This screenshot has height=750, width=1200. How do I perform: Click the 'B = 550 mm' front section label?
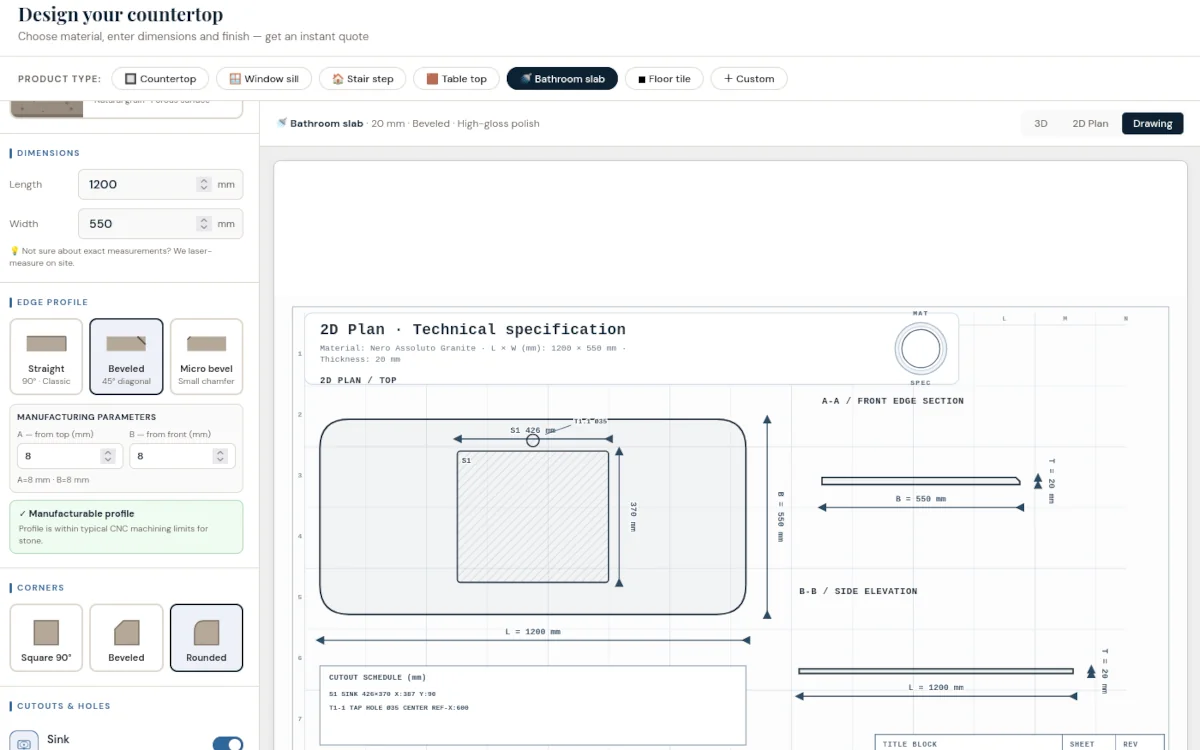point(920,499)
